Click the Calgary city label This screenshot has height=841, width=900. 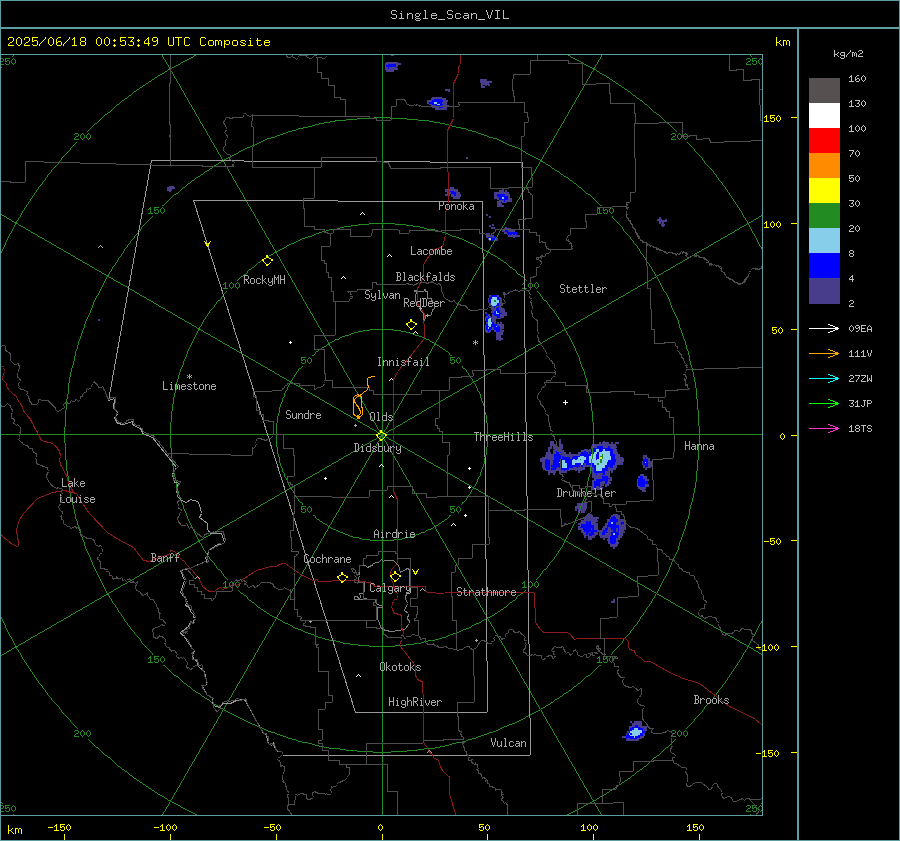click(x=390, y=588)
